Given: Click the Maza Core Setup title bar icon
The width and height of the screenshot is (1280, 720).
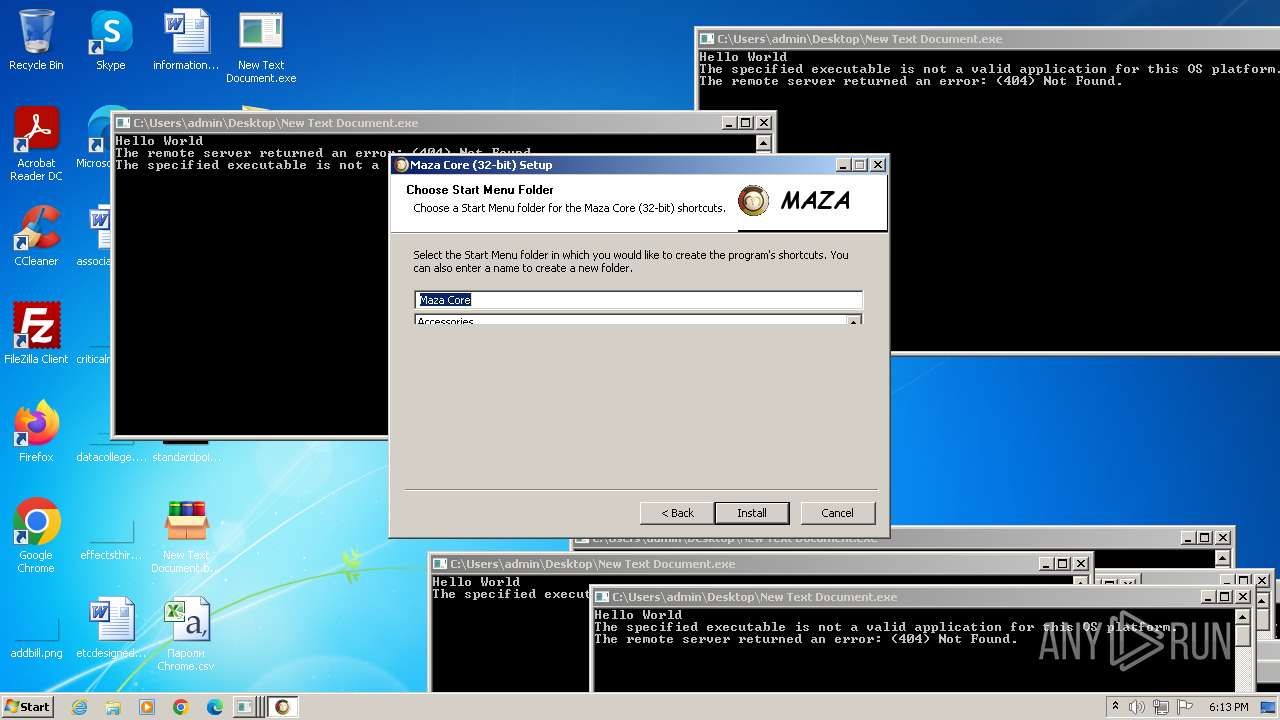Looking at the screenshot, I should 402,165.
